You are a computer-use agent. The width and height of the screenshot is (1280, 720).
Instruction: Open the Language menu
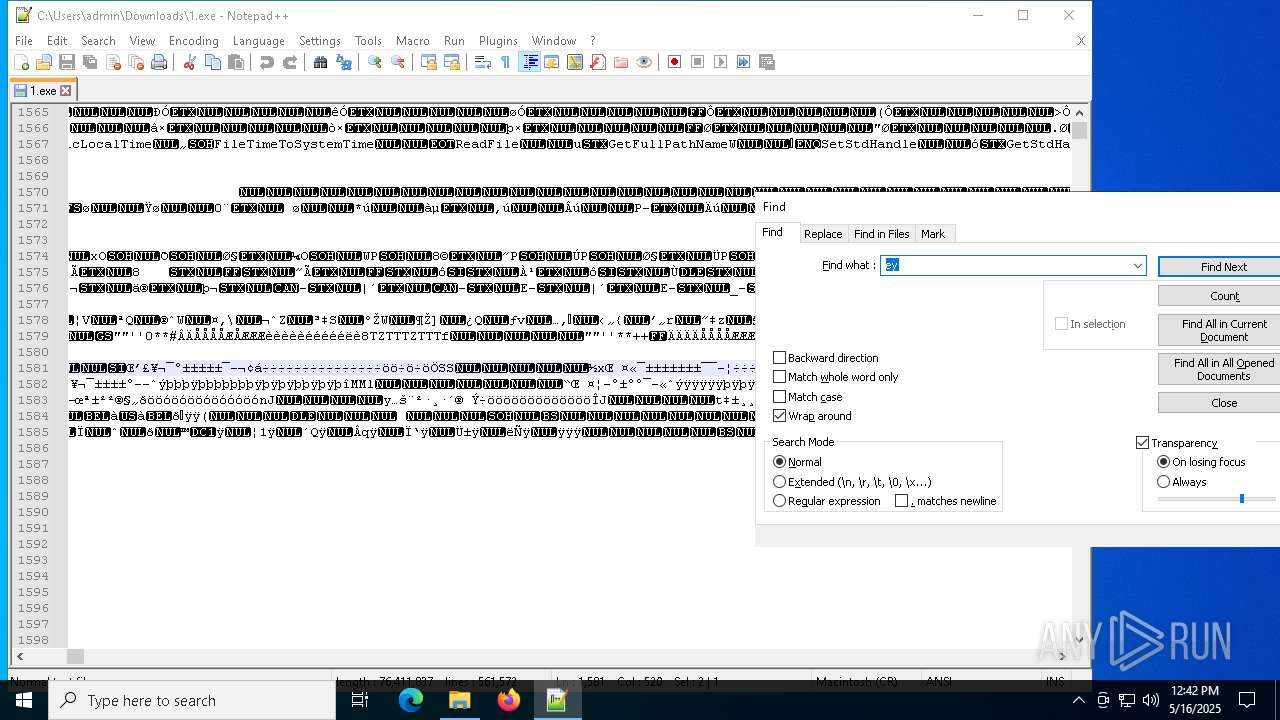258,41
